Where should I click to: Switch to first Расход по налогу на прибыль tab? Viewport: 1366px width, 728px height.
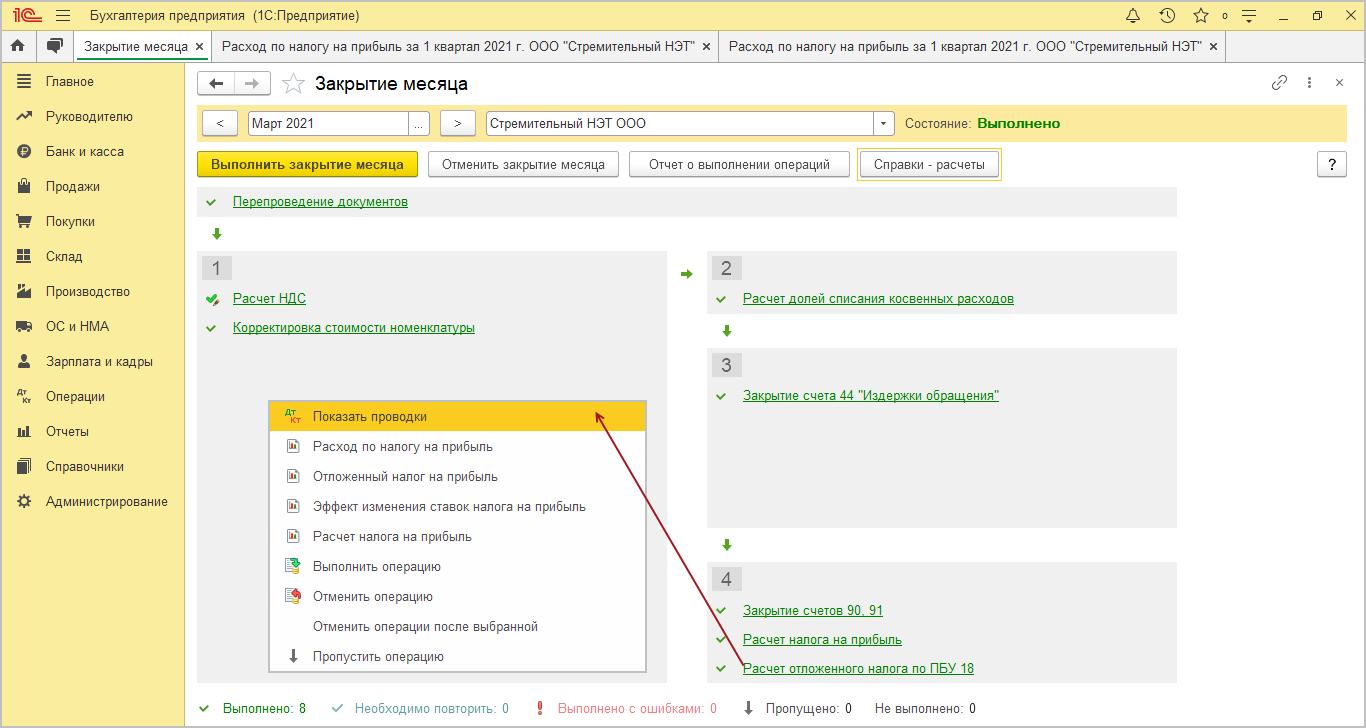pyautogui.click(x=458, y=47)
